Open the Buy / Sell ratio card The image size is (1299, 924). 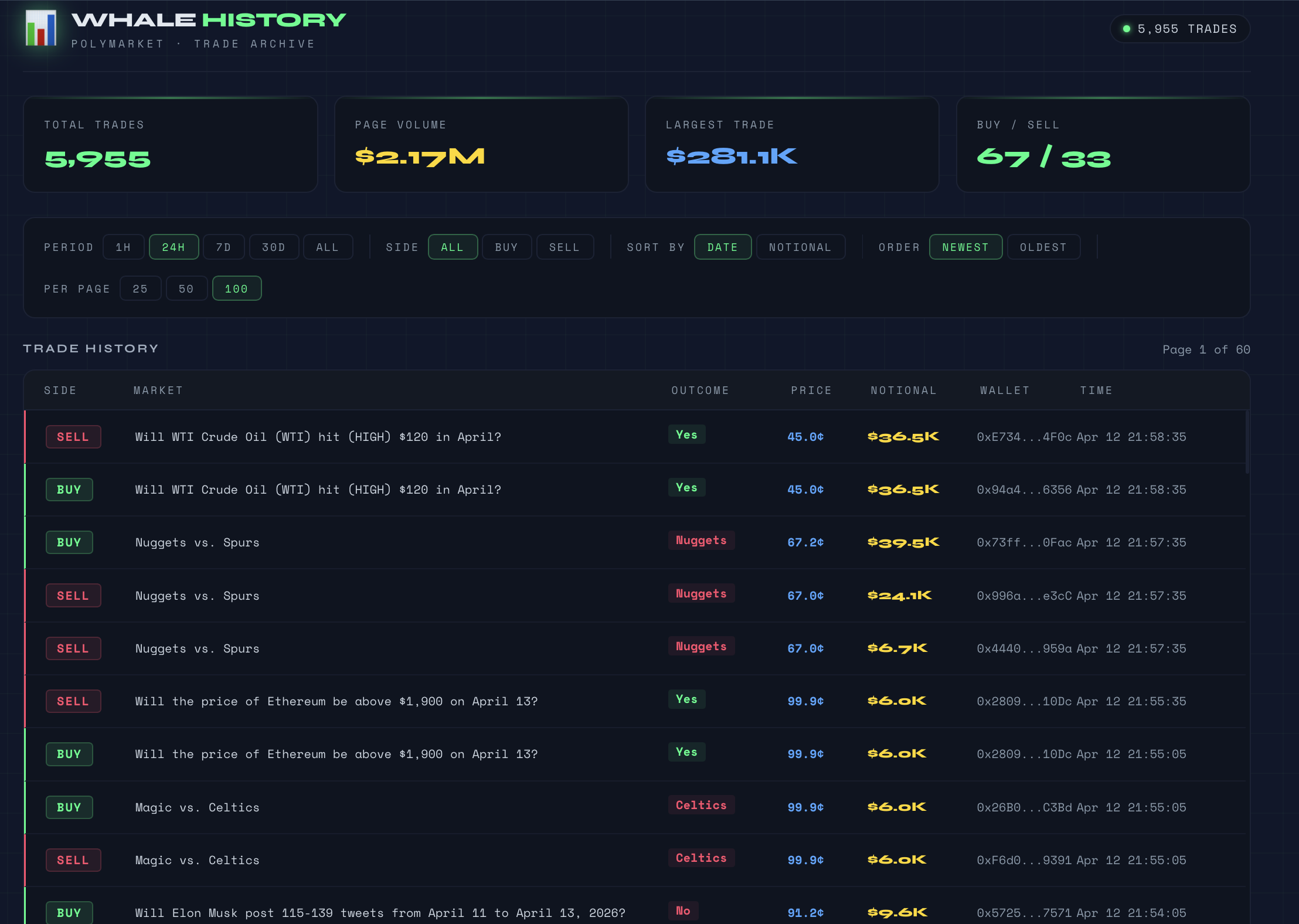1103,144
